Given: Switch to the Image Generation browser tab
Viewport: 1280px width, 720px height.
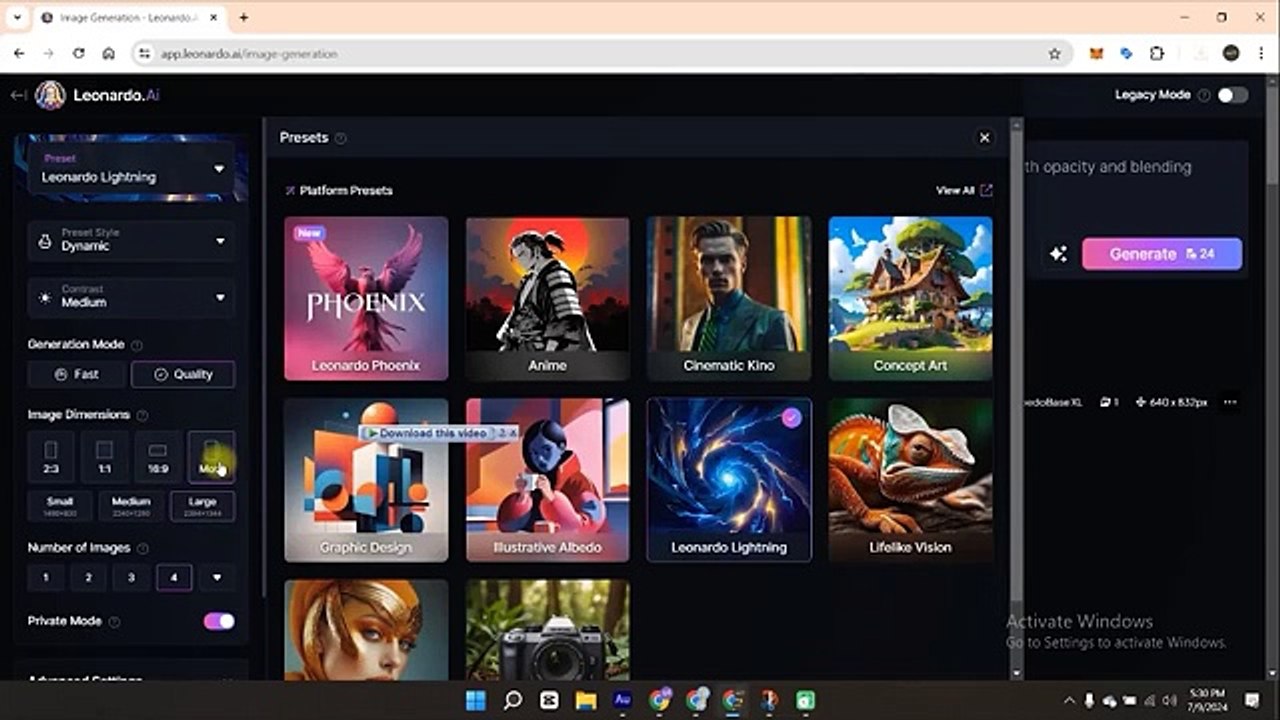Looking at the screenshot, I should click(x=128, y=18).
